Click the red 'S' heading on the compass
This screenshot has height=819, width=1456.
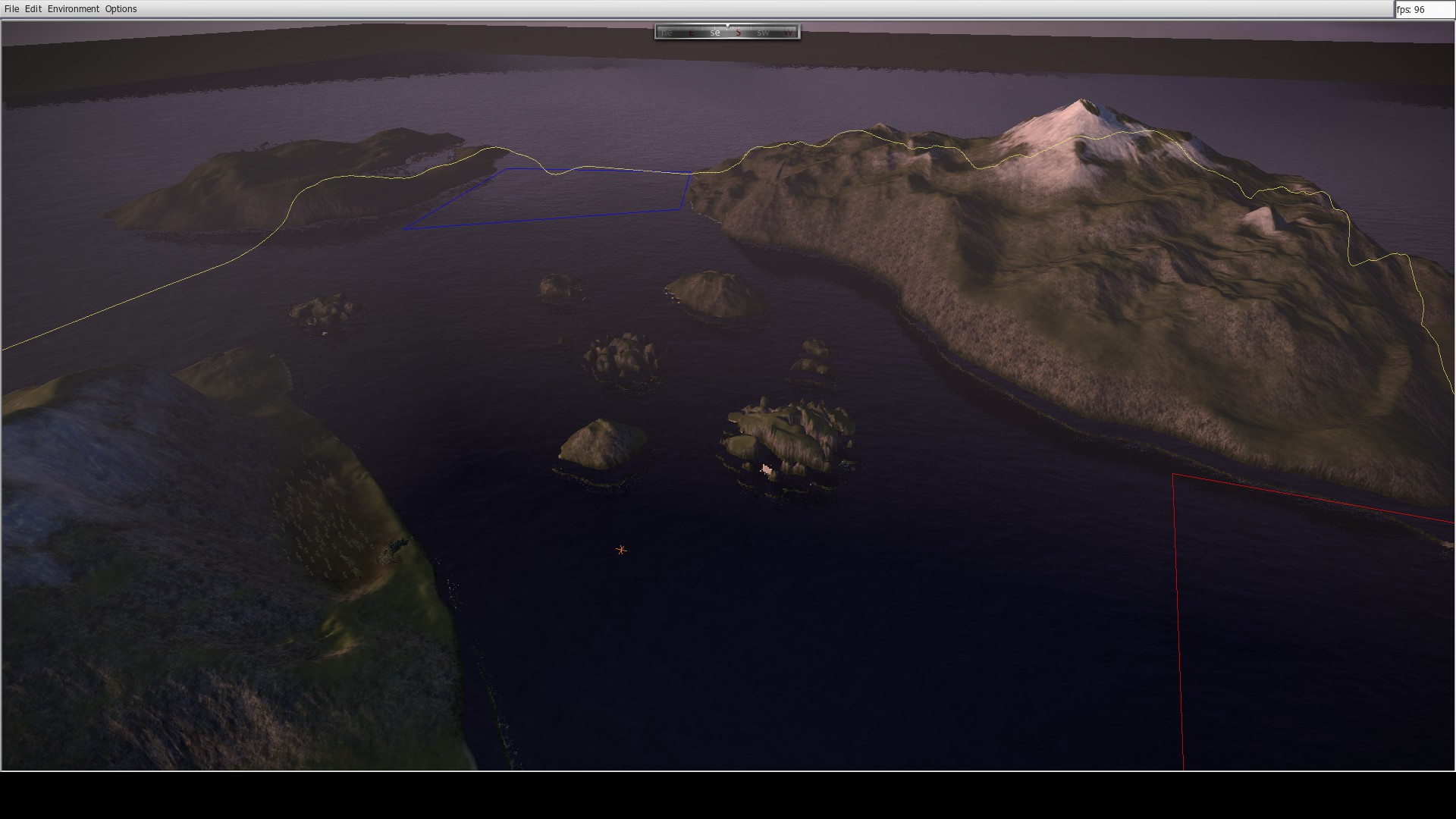(x=738, y=33)
